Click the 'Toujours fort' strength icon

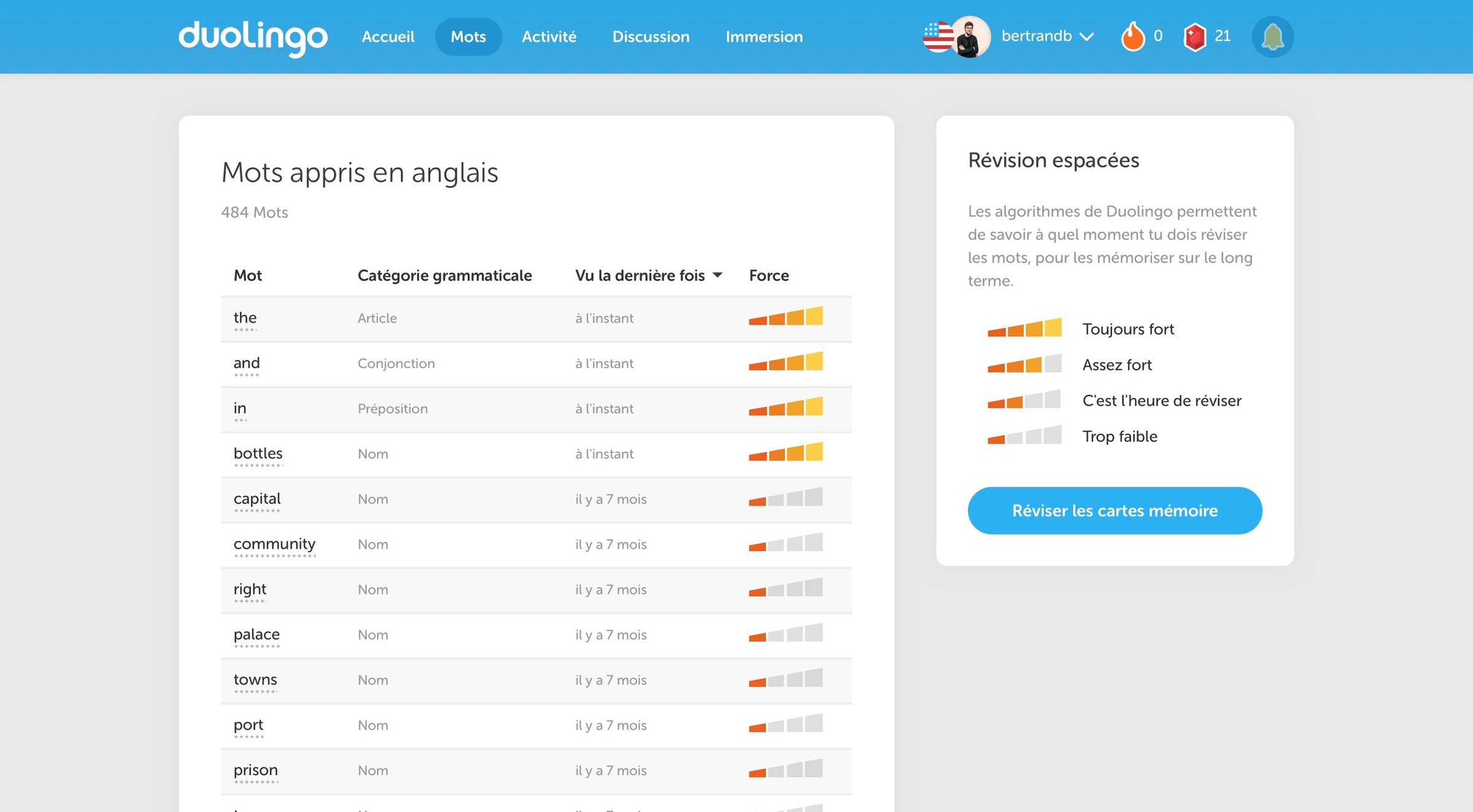click(x=1024, y=327)
